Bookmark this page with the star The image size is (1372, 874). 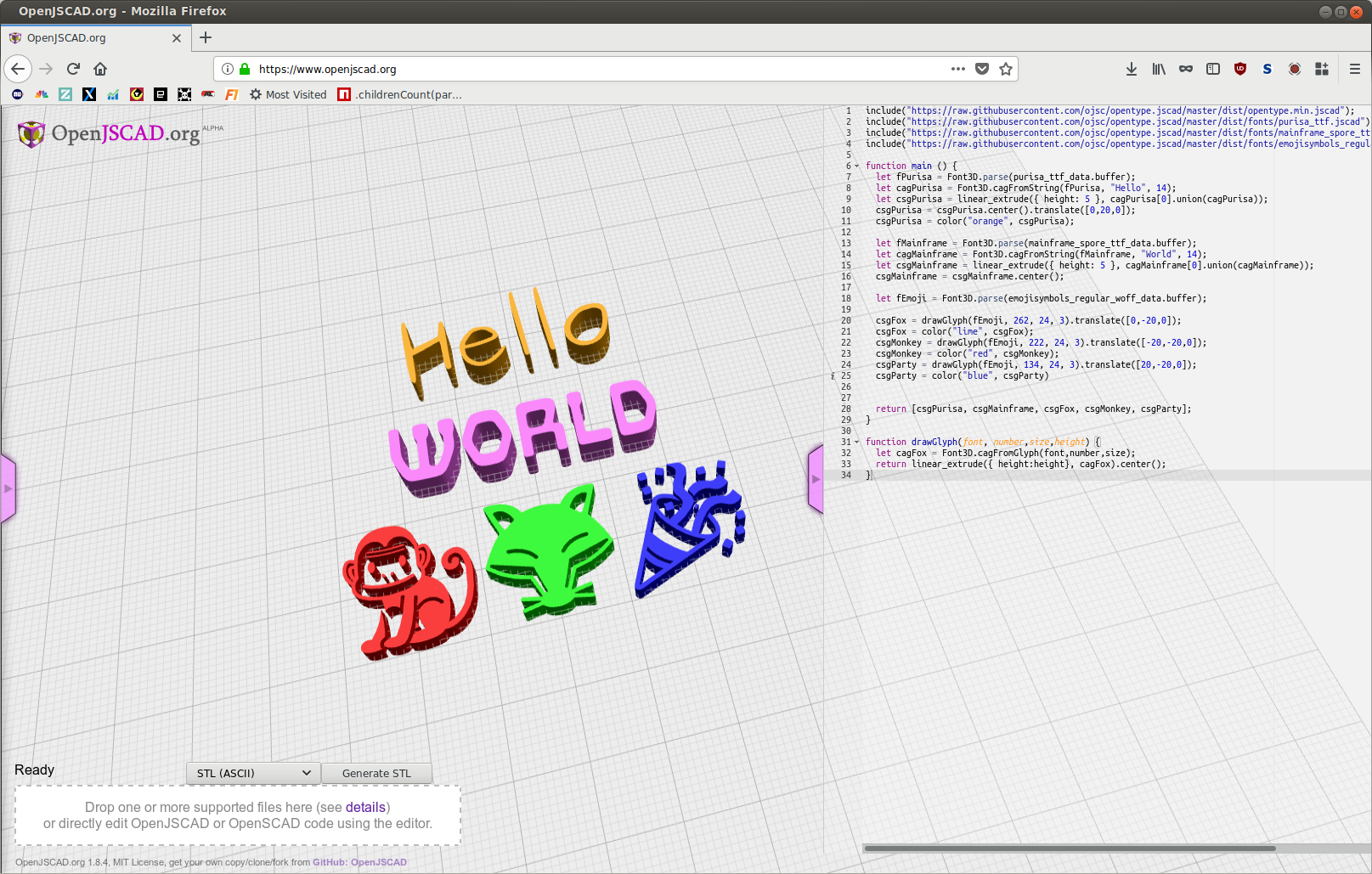pyautogui.click(x=1006, y=69)
